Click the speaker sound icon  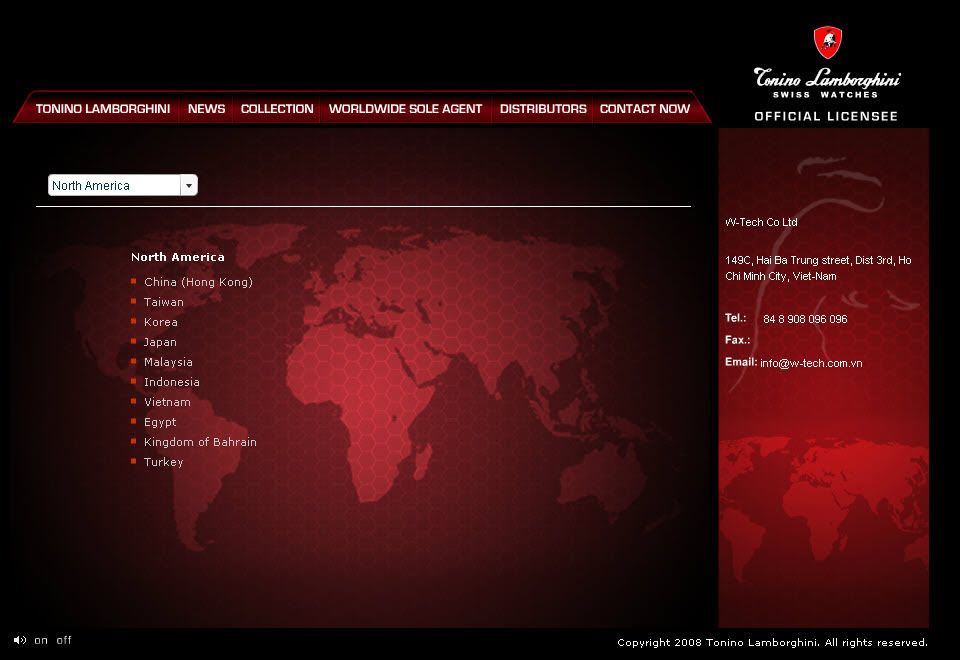(x=20, y=640)
